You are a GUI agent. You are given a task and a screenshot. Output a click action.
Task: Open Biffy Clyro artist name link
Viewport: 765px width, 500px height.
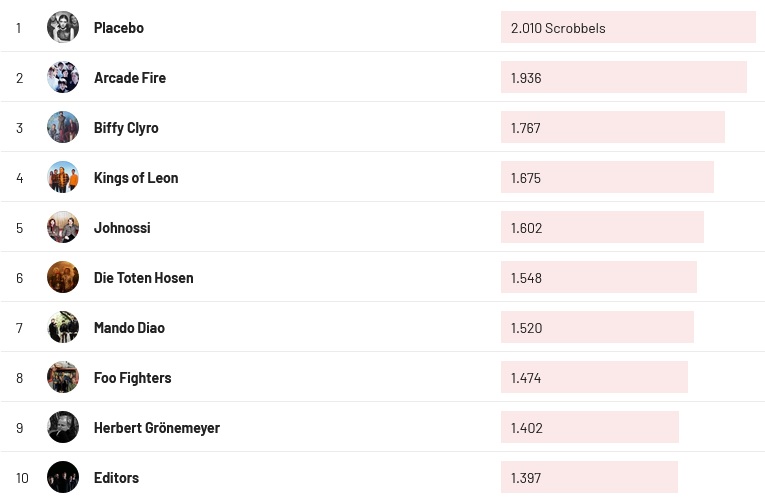pos(126,128)
